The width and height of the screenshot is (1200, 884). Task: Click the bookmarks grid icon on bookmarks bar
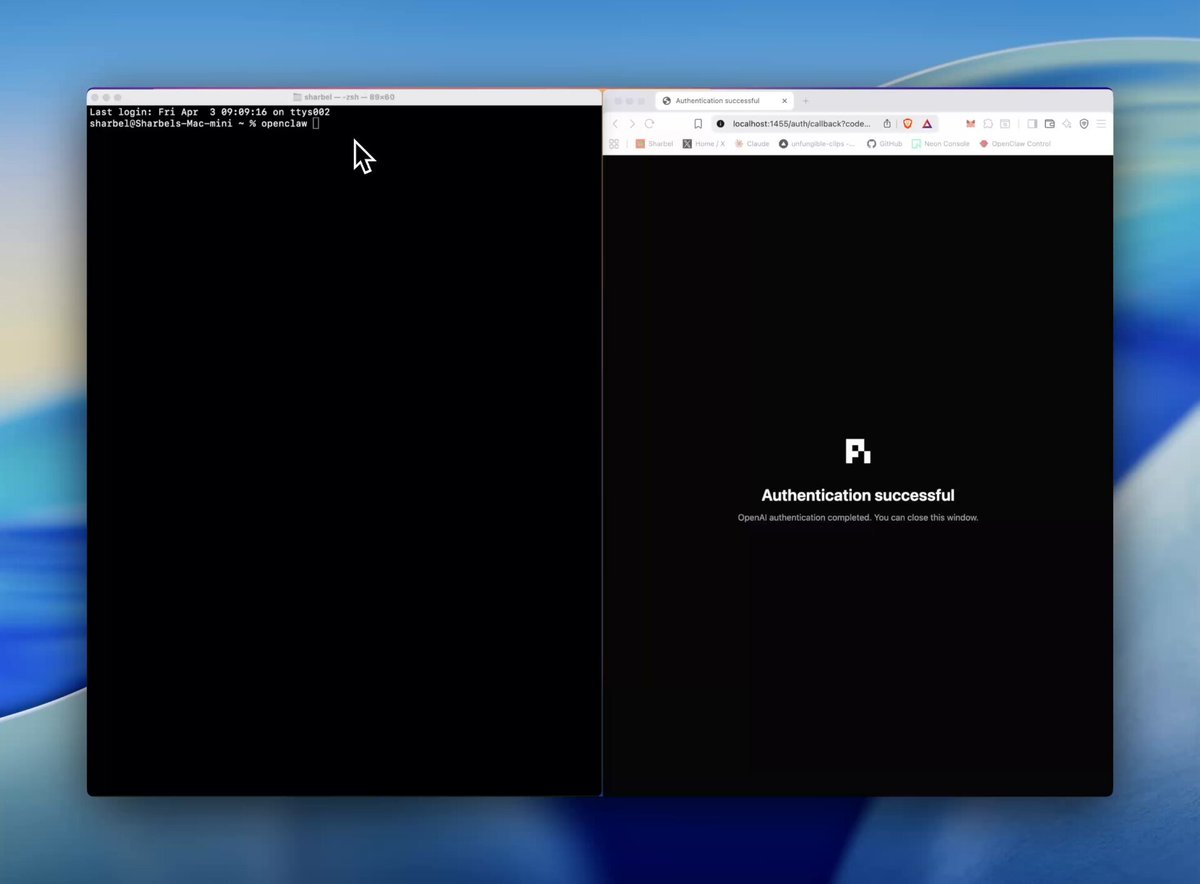614,144
